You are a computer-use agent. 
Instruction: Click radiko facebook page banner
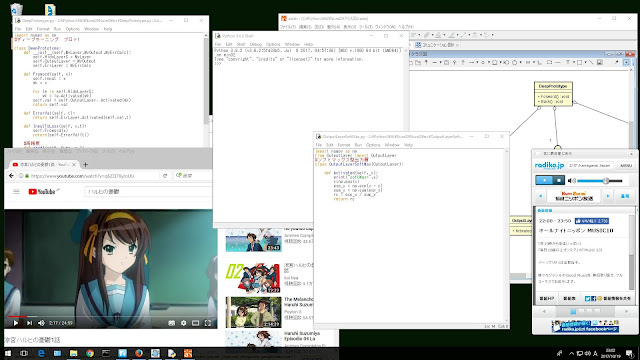click(x=585, y=327)
